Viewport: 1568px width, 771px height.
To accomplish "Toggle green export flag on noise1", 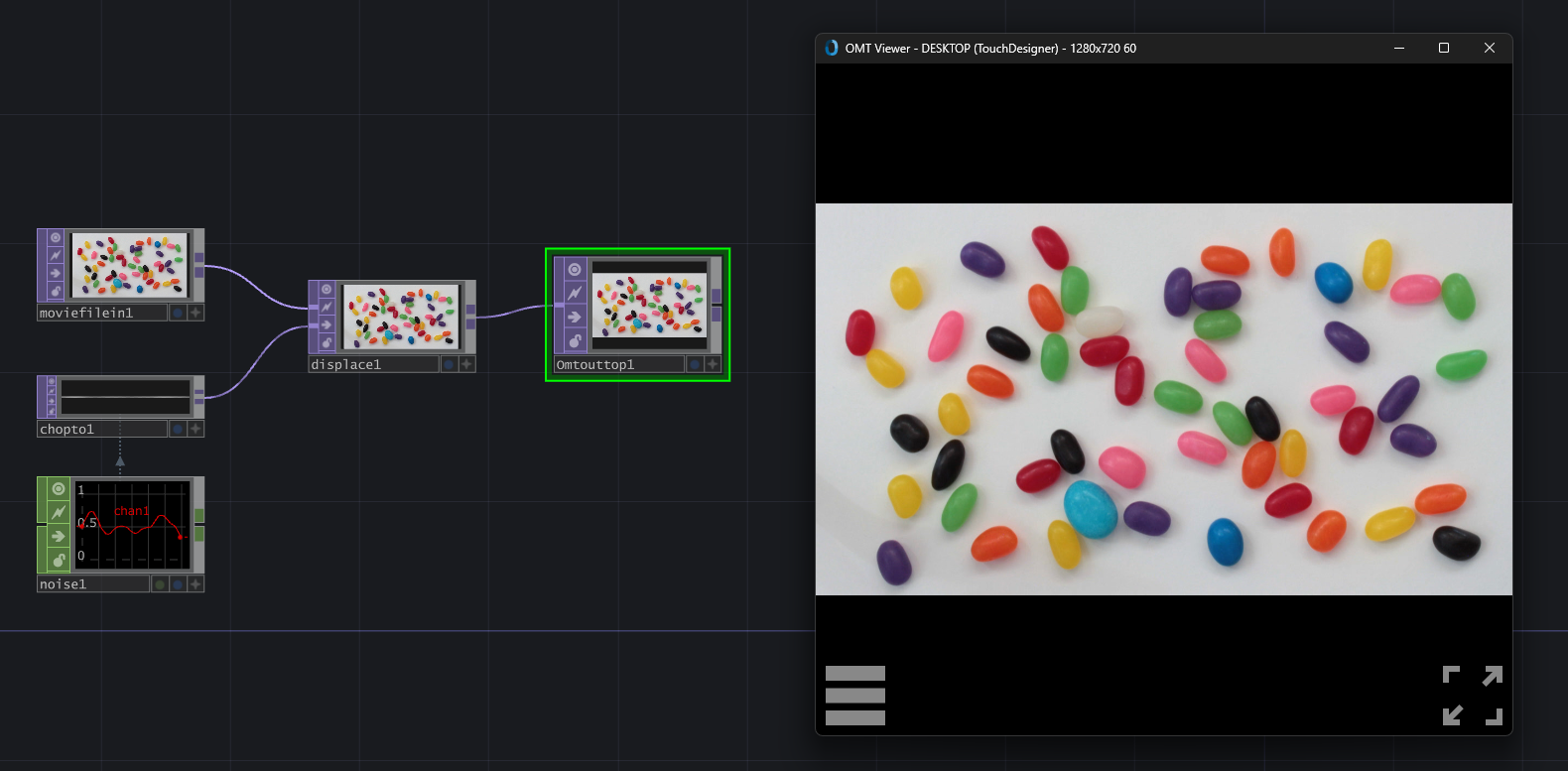I will click(x=160, y=584).
